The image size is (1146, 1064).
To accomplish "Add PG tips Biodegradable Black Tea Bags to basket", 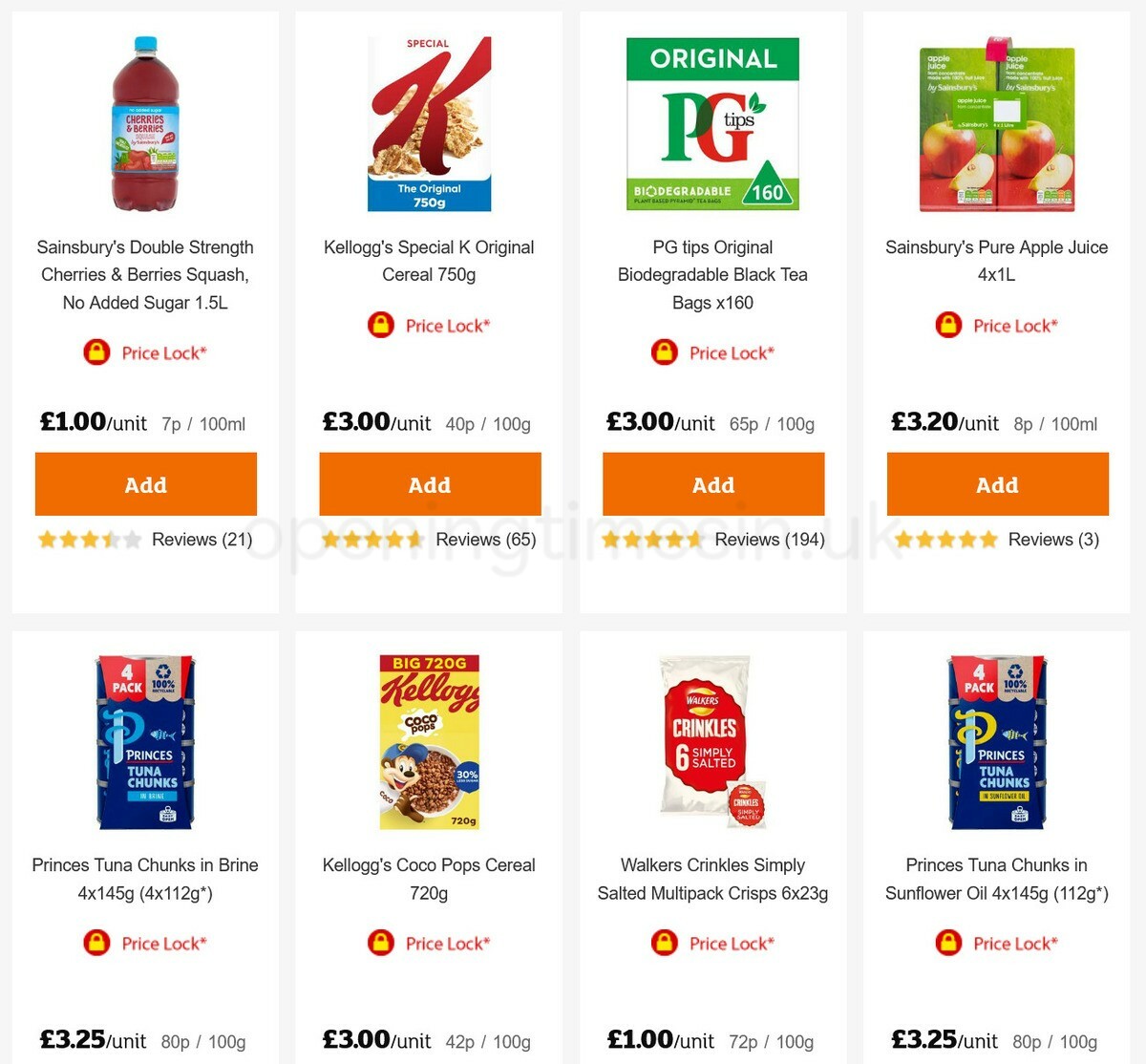I will pyautogui.click(x=713, y=484).
